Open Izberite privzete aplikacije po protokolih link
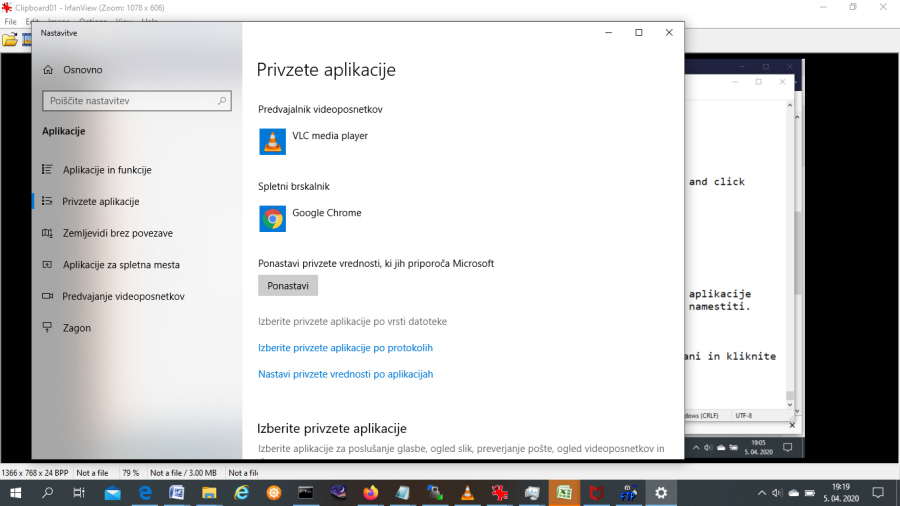This screenshot has height=506, width=900. 345,348
